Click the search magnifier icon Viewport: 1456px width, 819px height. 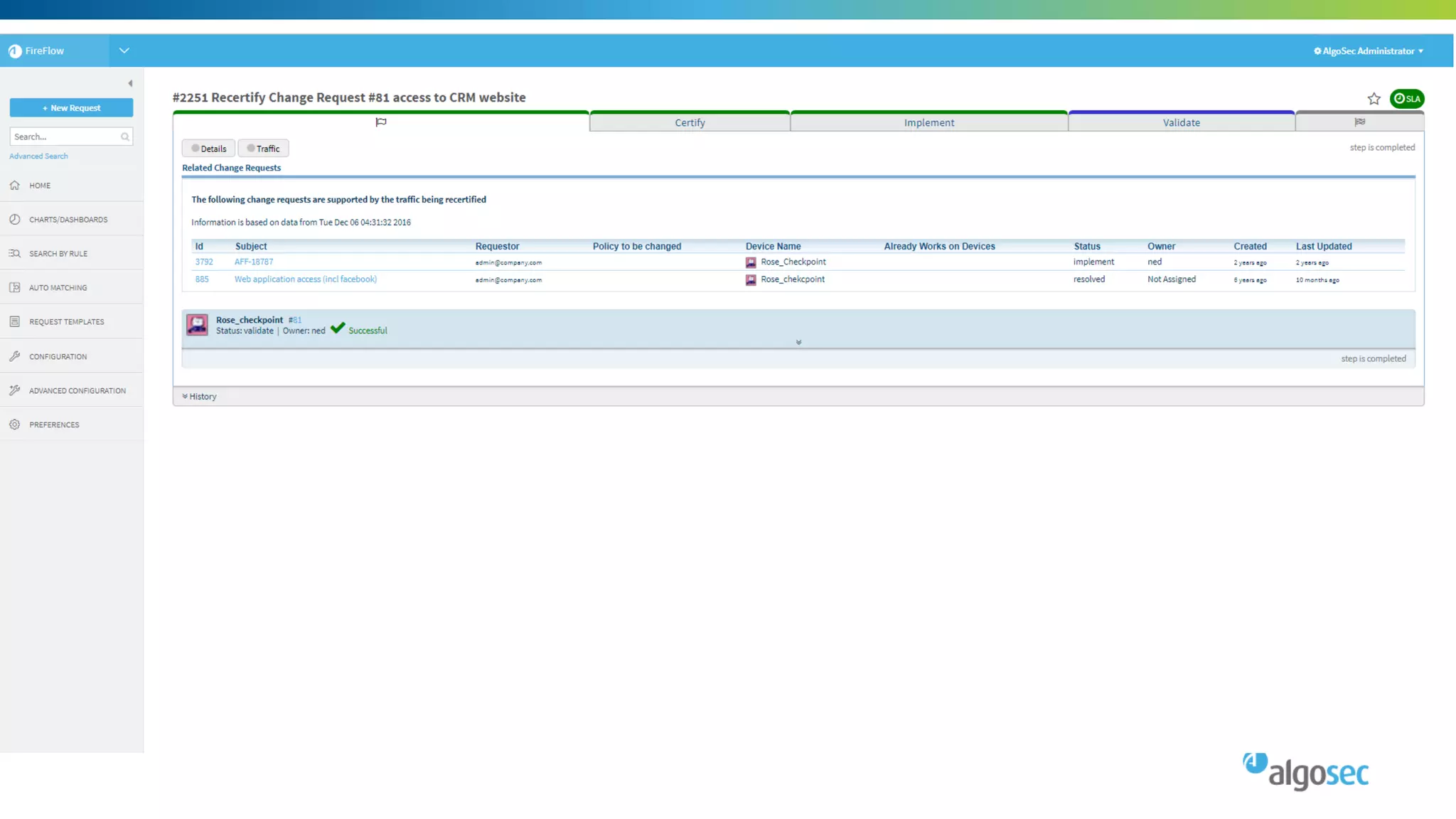[125, 136]
